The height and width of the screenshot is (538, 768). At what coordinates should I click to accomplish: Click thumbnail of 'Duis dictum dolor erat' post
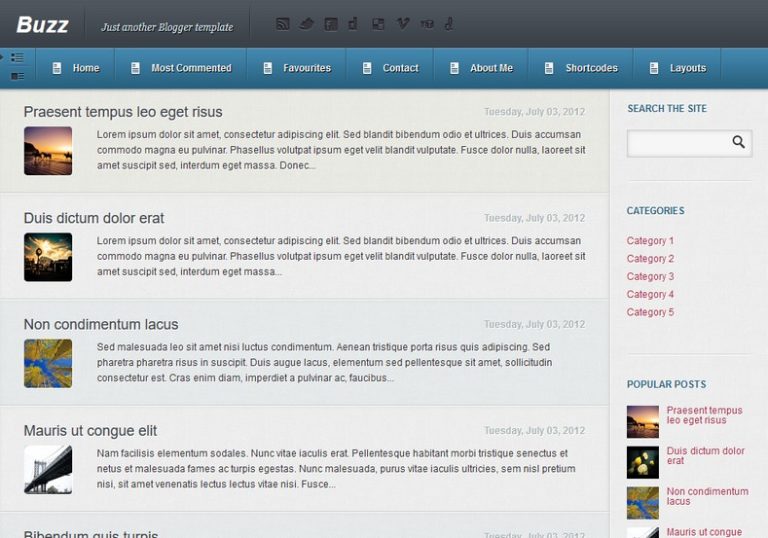(48, 257)
